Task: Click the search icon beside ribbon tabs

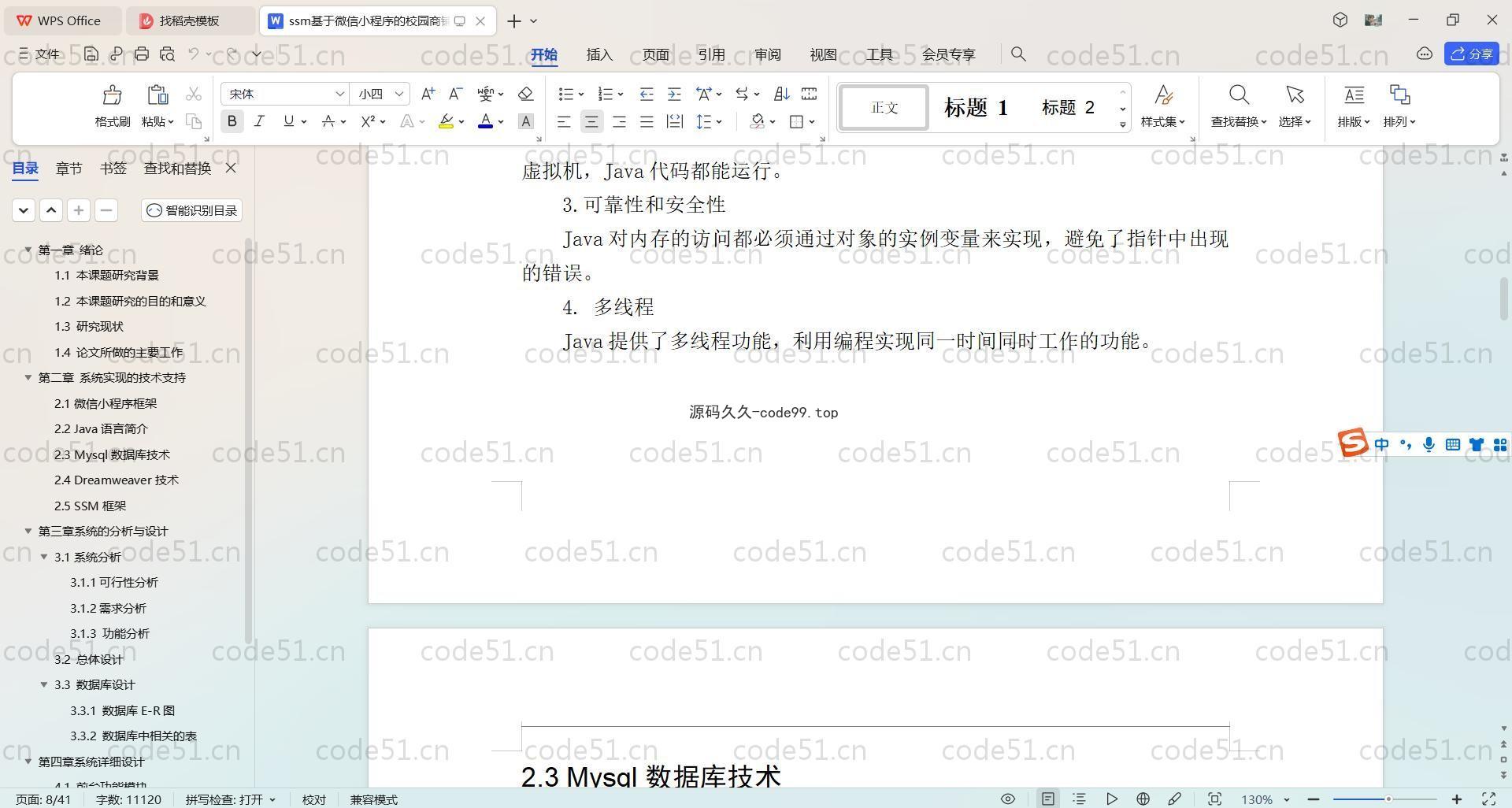Action: [1018, 54]
